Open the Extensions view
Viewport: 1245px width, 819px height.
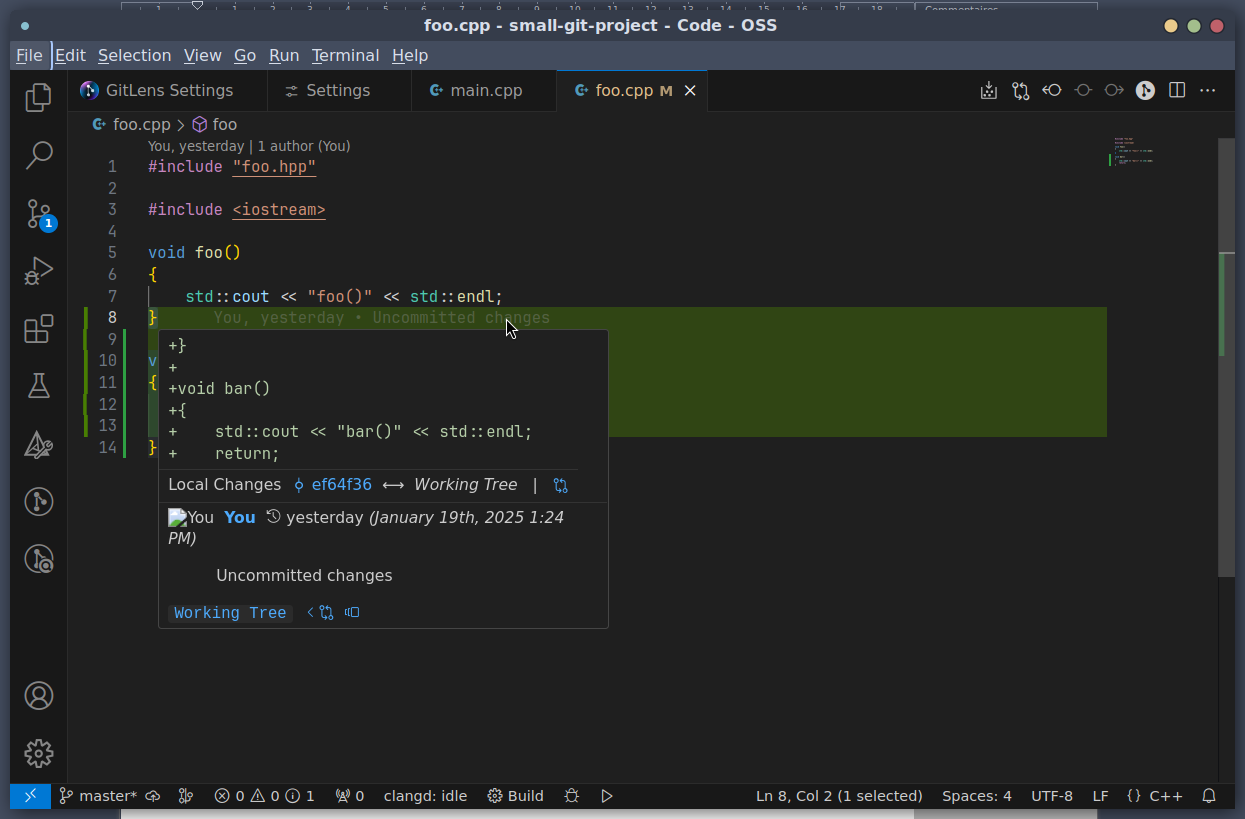click(38, 329)
